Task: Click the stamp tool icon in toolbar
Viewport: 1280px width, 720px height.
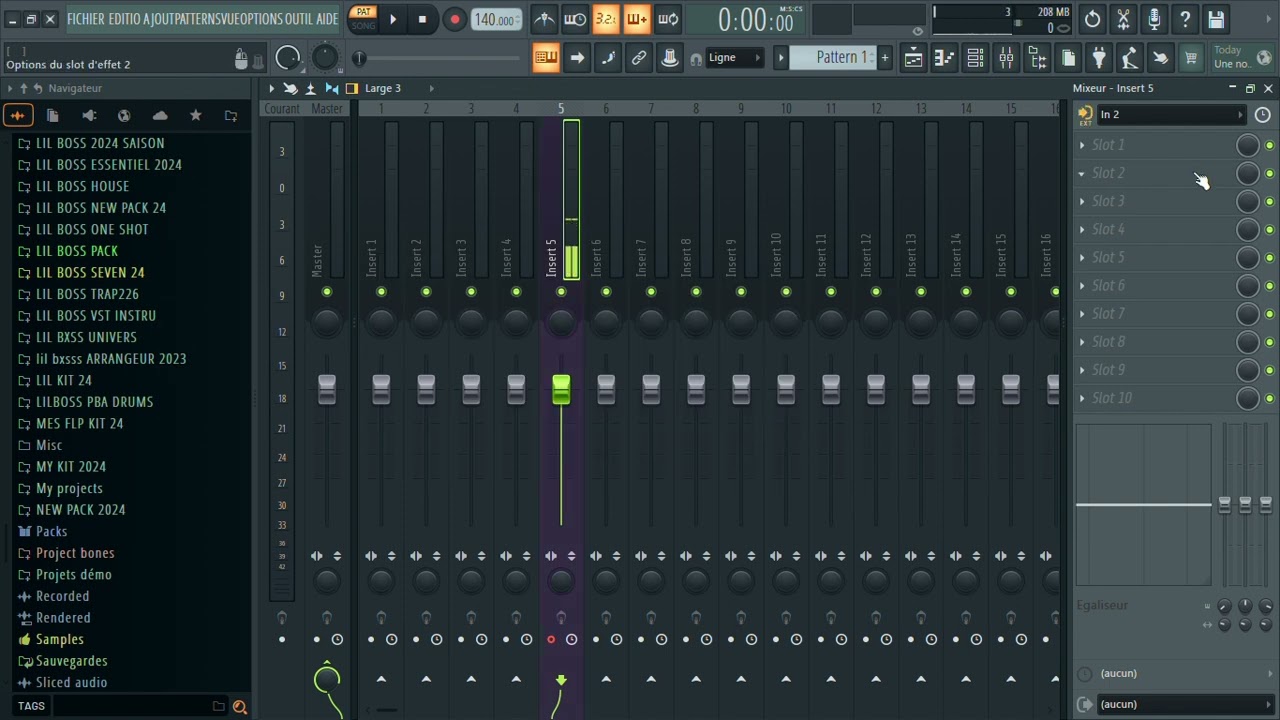Action: pos(670,58)
